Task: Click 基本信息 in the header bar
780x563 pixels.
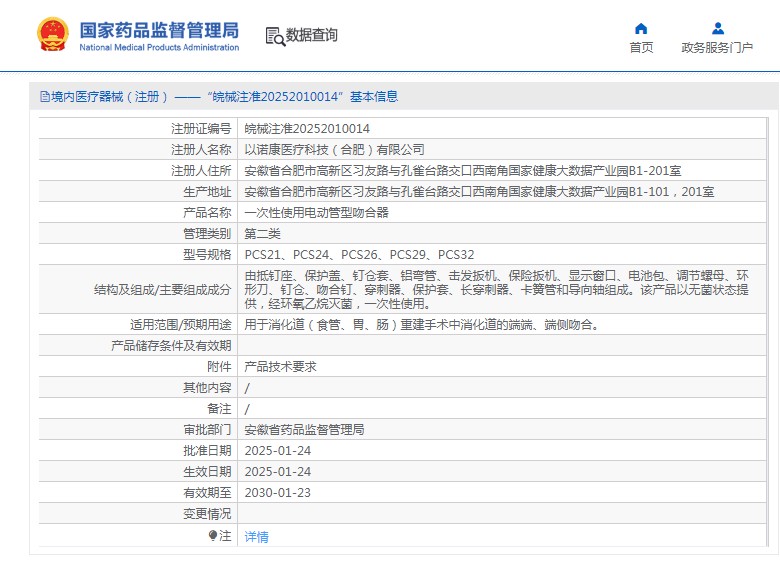Action: click(374, 96)
